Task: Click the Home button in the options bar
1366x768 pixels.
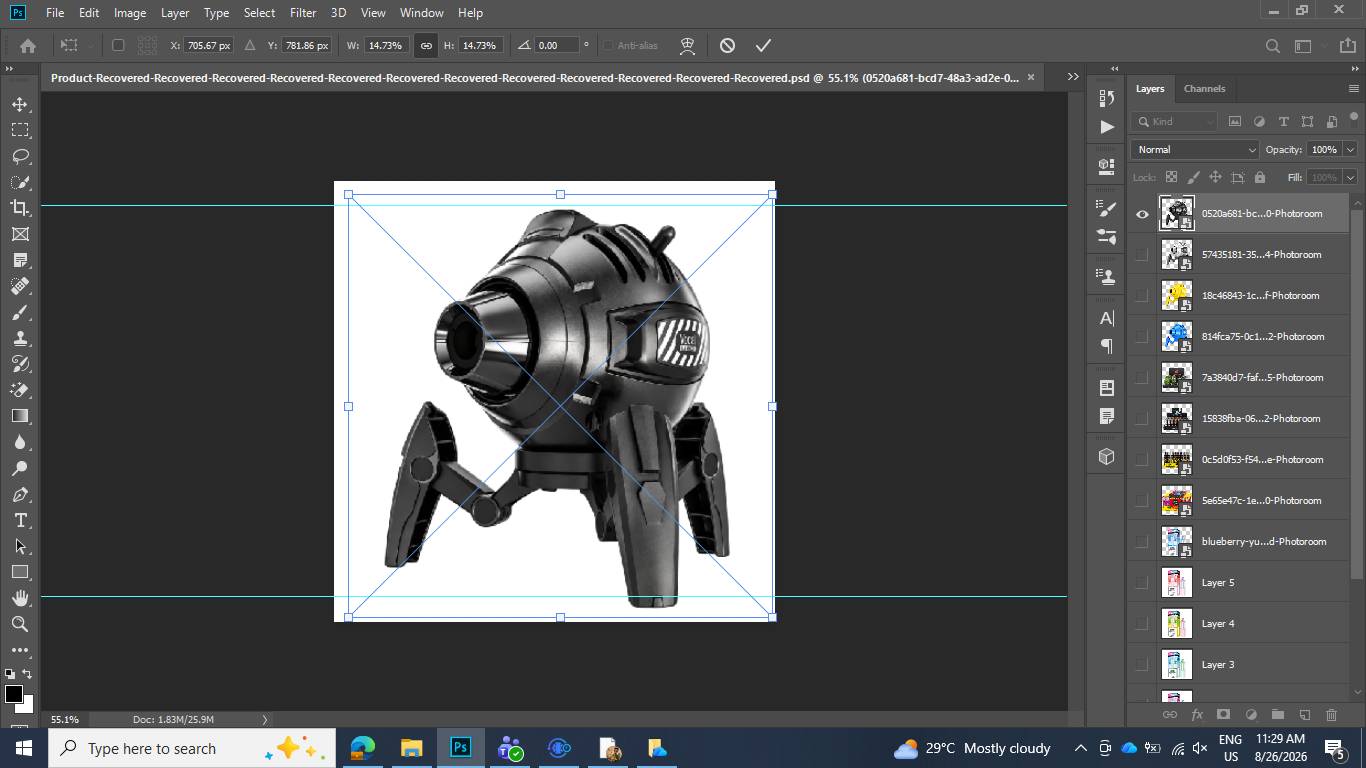Action: pyautogui.click(x=28, y=45)
